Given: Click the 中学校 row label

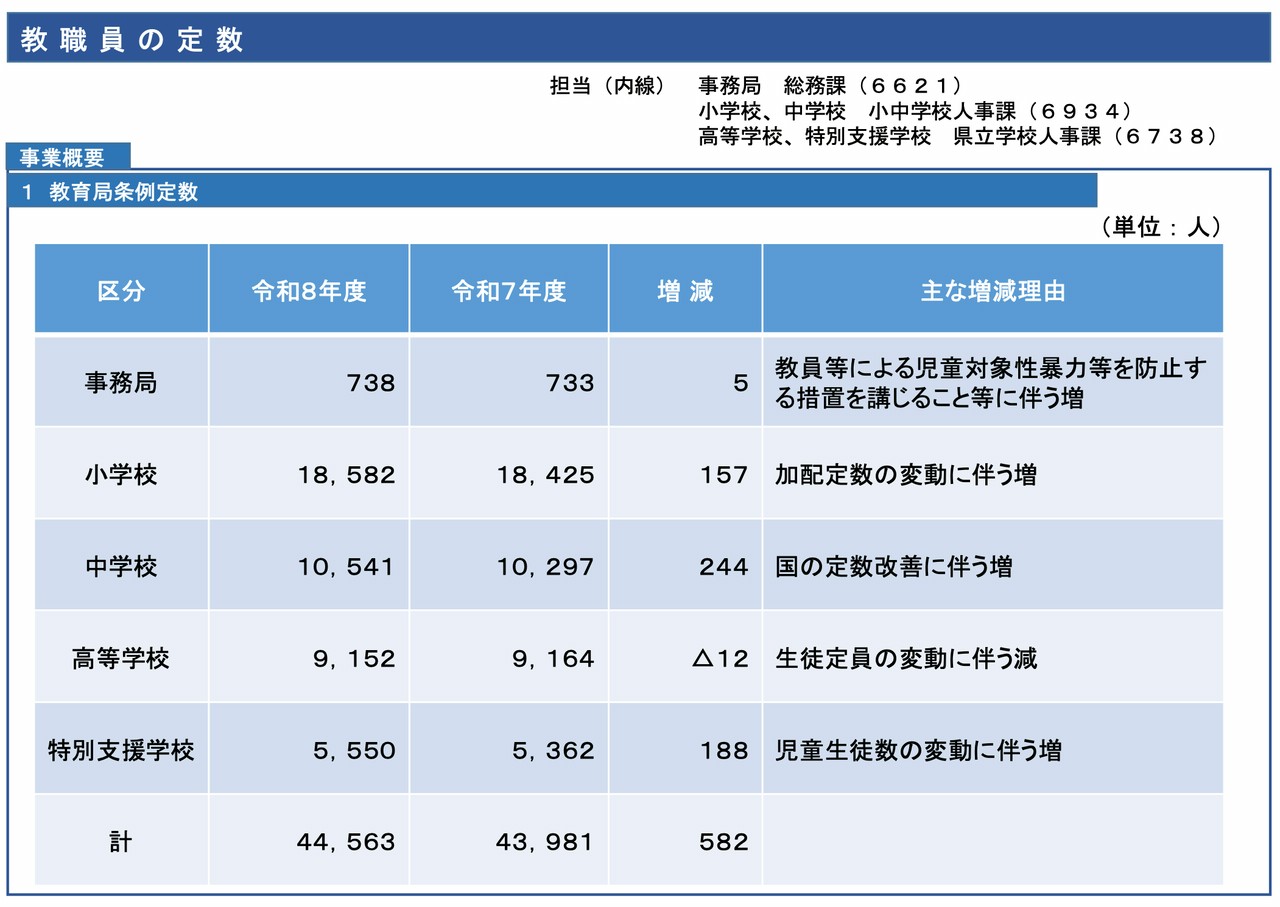Looking at the screenshot, I should tap(121, 567).
